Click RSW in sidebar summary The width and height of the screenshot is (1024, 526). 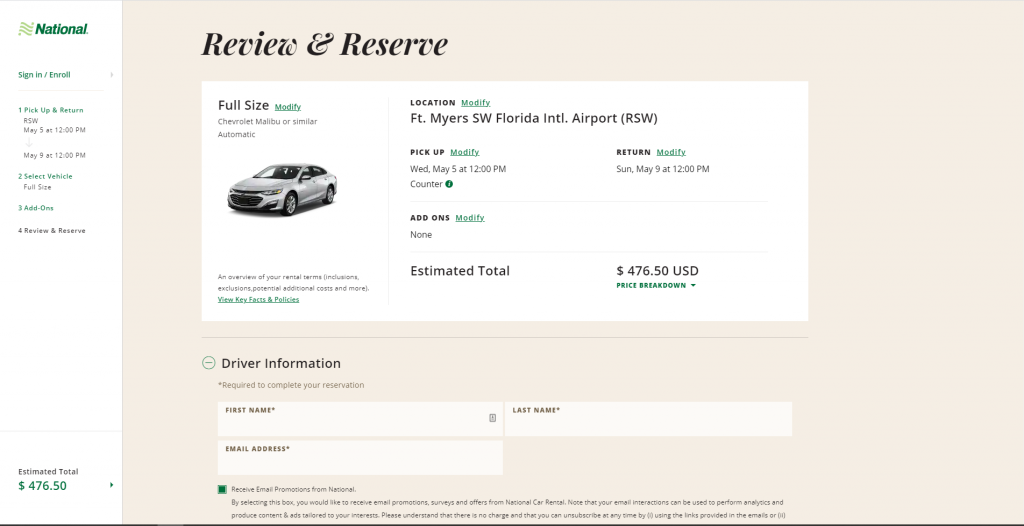coord(31,121)
